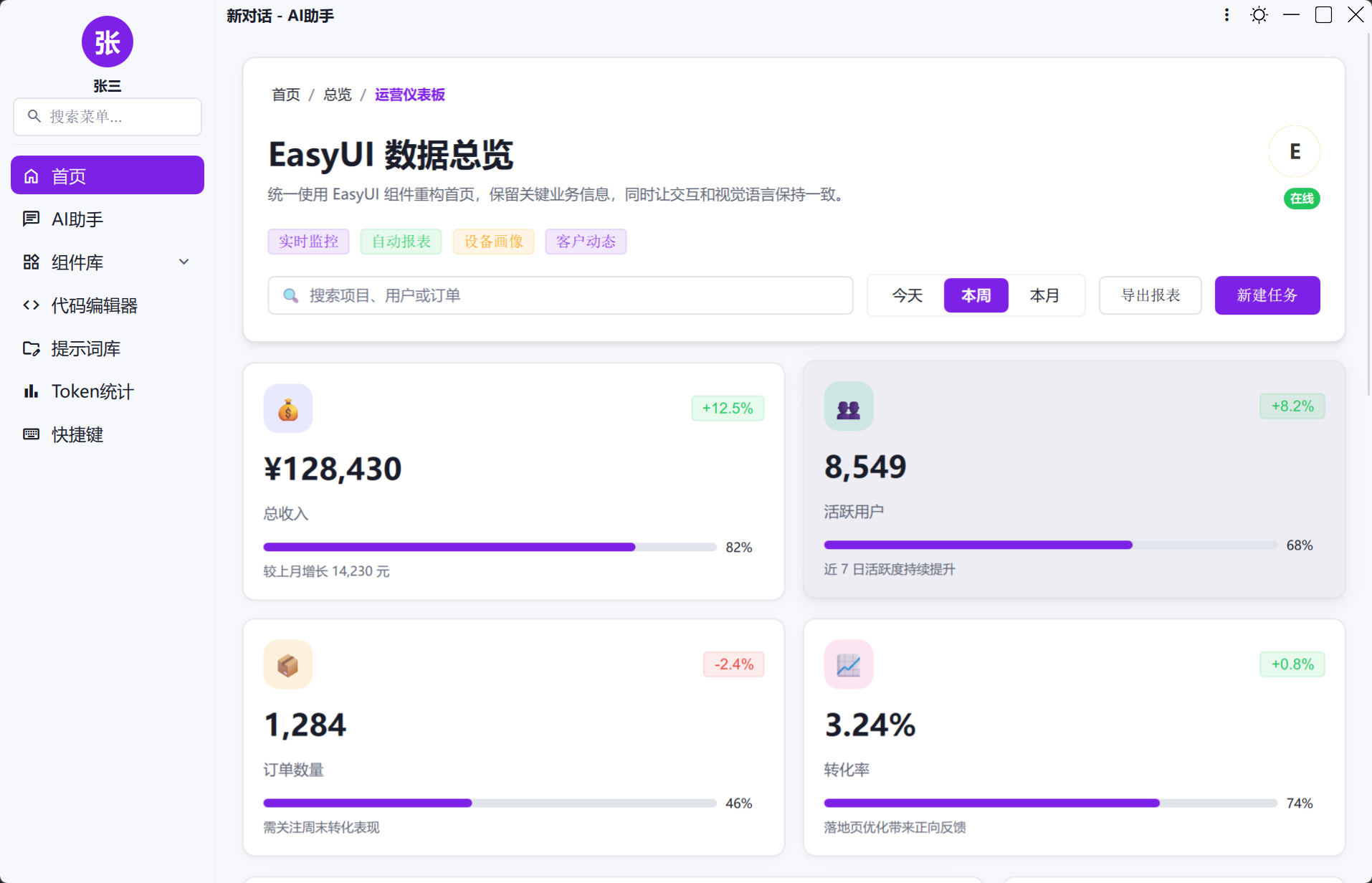Select the 今天 time range

[x=907, y=295]
